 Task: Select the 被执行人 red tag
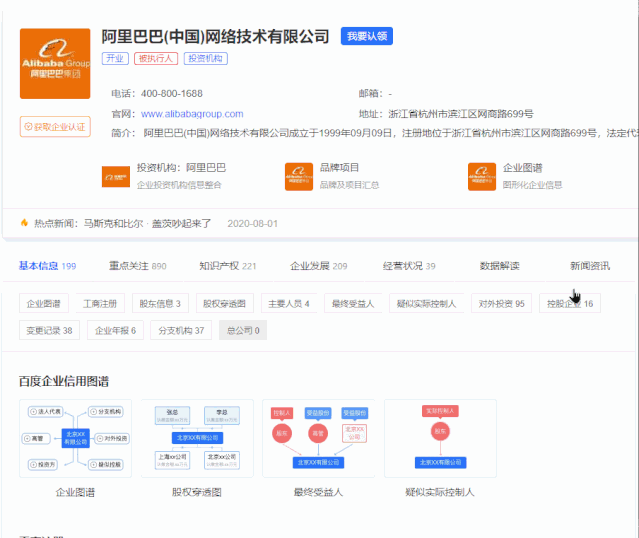click(x=156, y=59)
